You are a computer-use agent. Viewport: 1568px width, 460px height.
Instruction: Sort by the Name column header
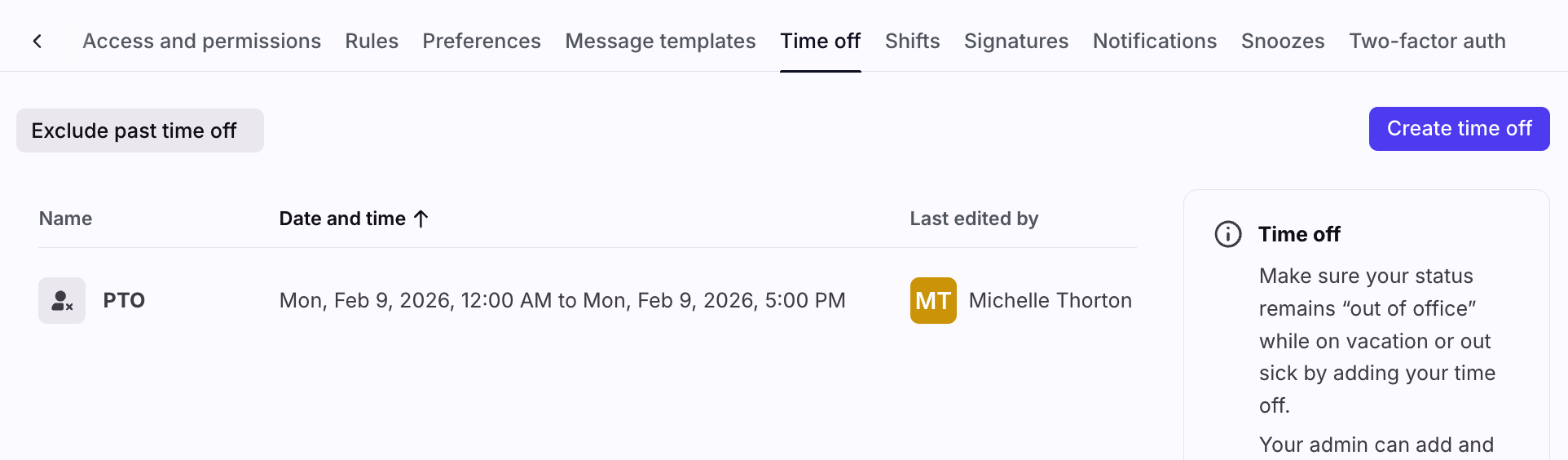65,219
